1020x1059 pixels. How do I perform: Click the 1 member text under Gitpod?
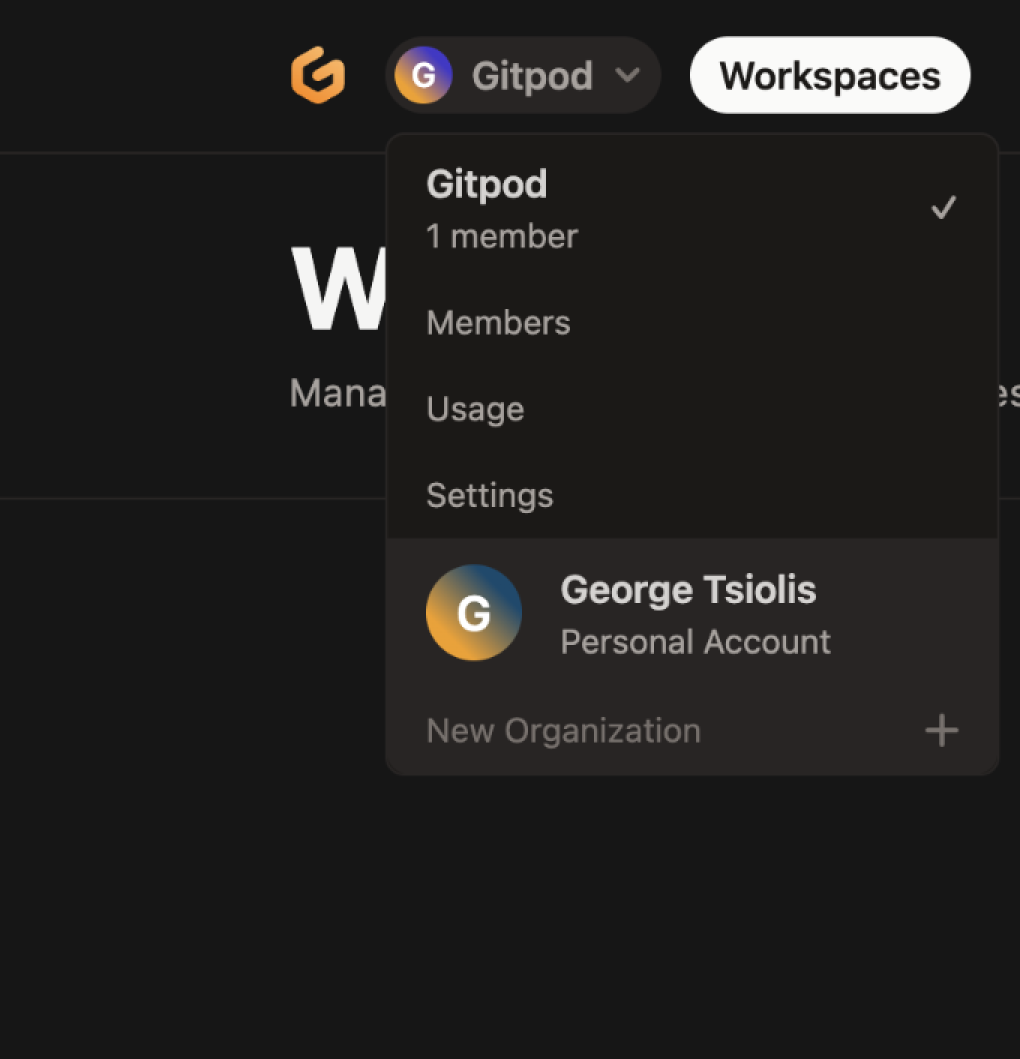click(501, 236)
